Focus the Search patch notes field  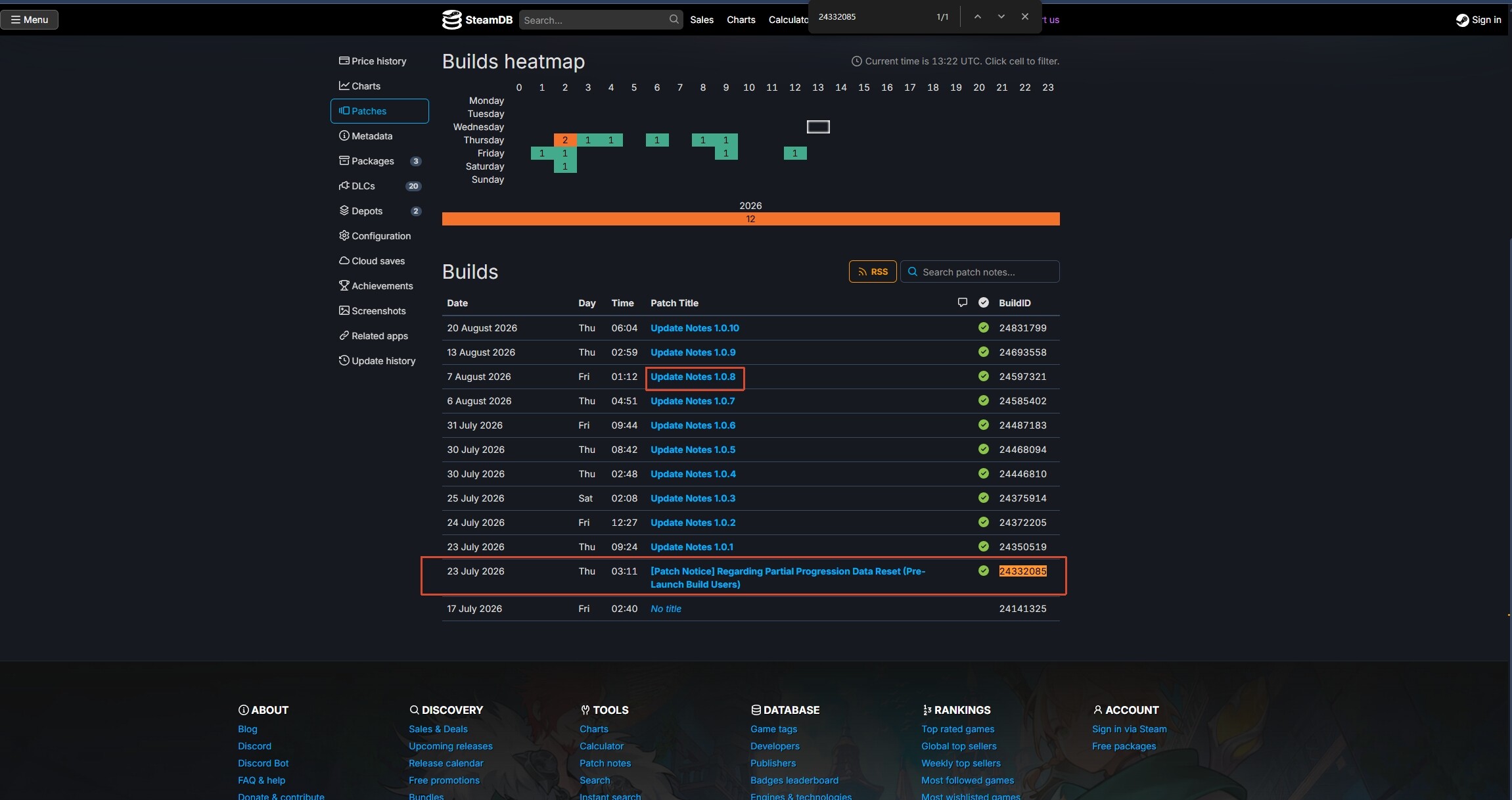[x=980, y=271]
